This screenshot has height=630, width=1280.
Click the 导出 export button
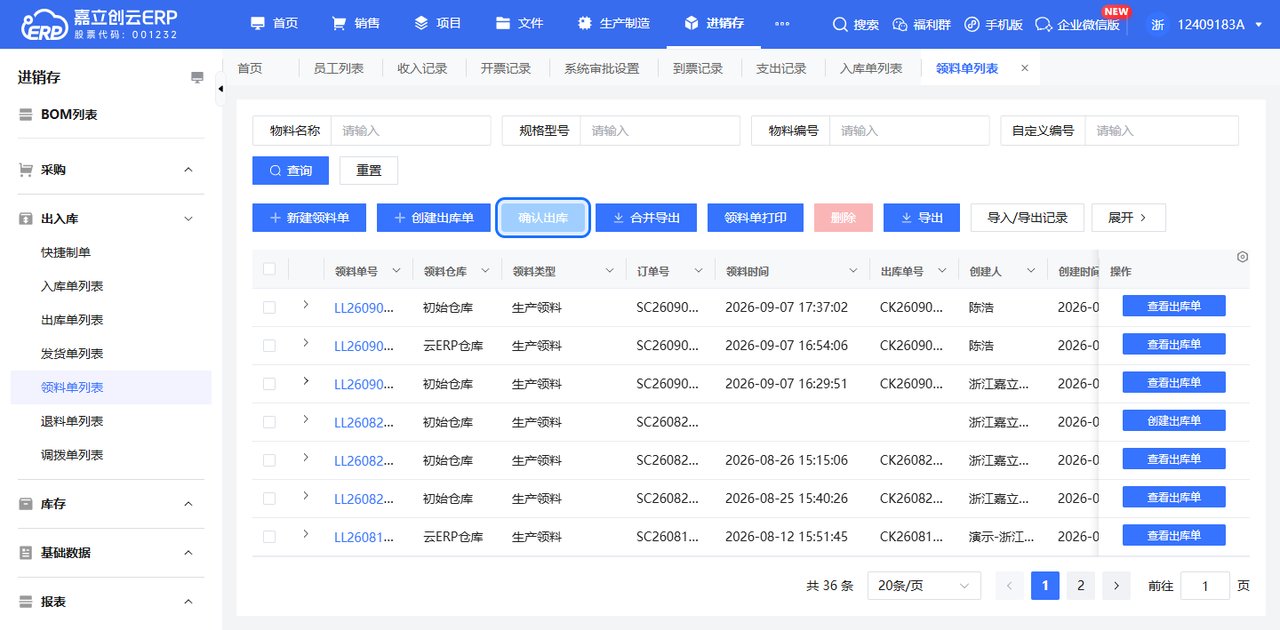pyautogui.click(x=922, y=218)
